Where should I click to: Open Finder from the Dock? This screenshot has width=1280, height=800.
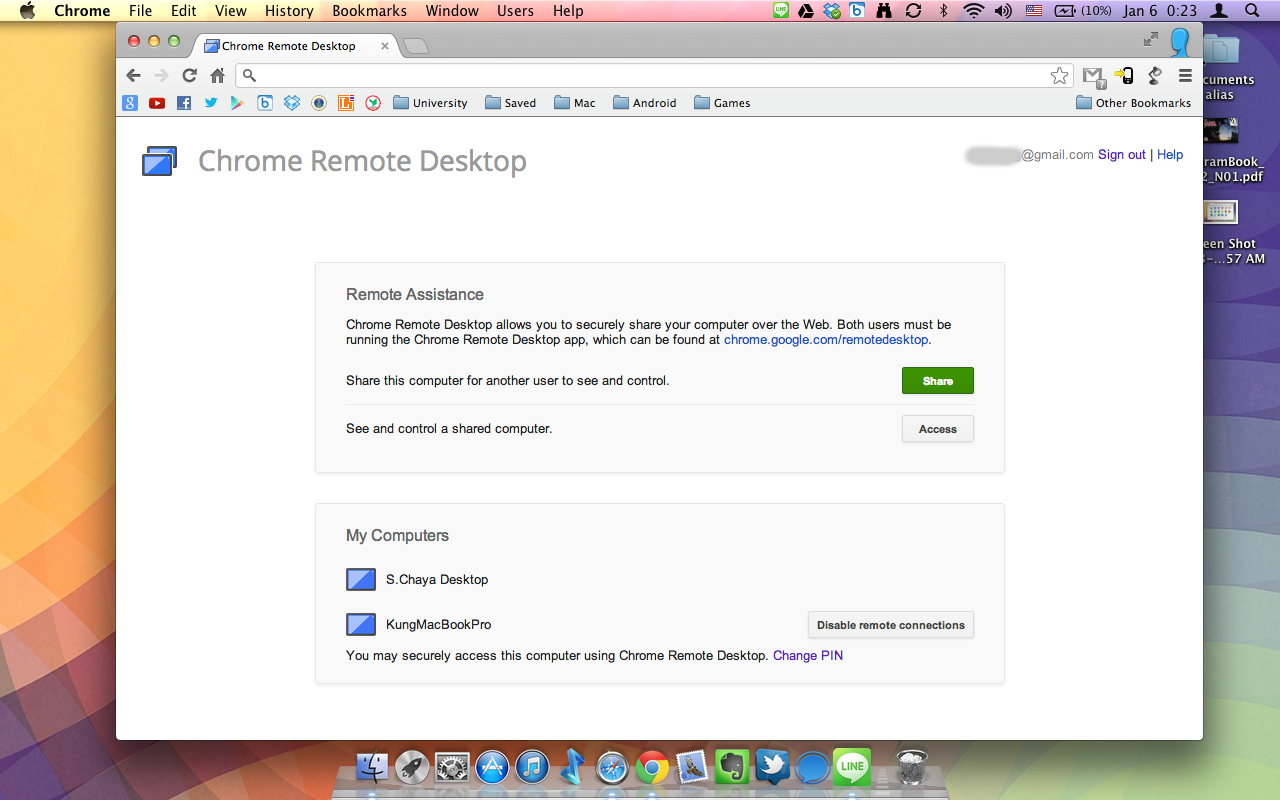[x=373, y=768]
